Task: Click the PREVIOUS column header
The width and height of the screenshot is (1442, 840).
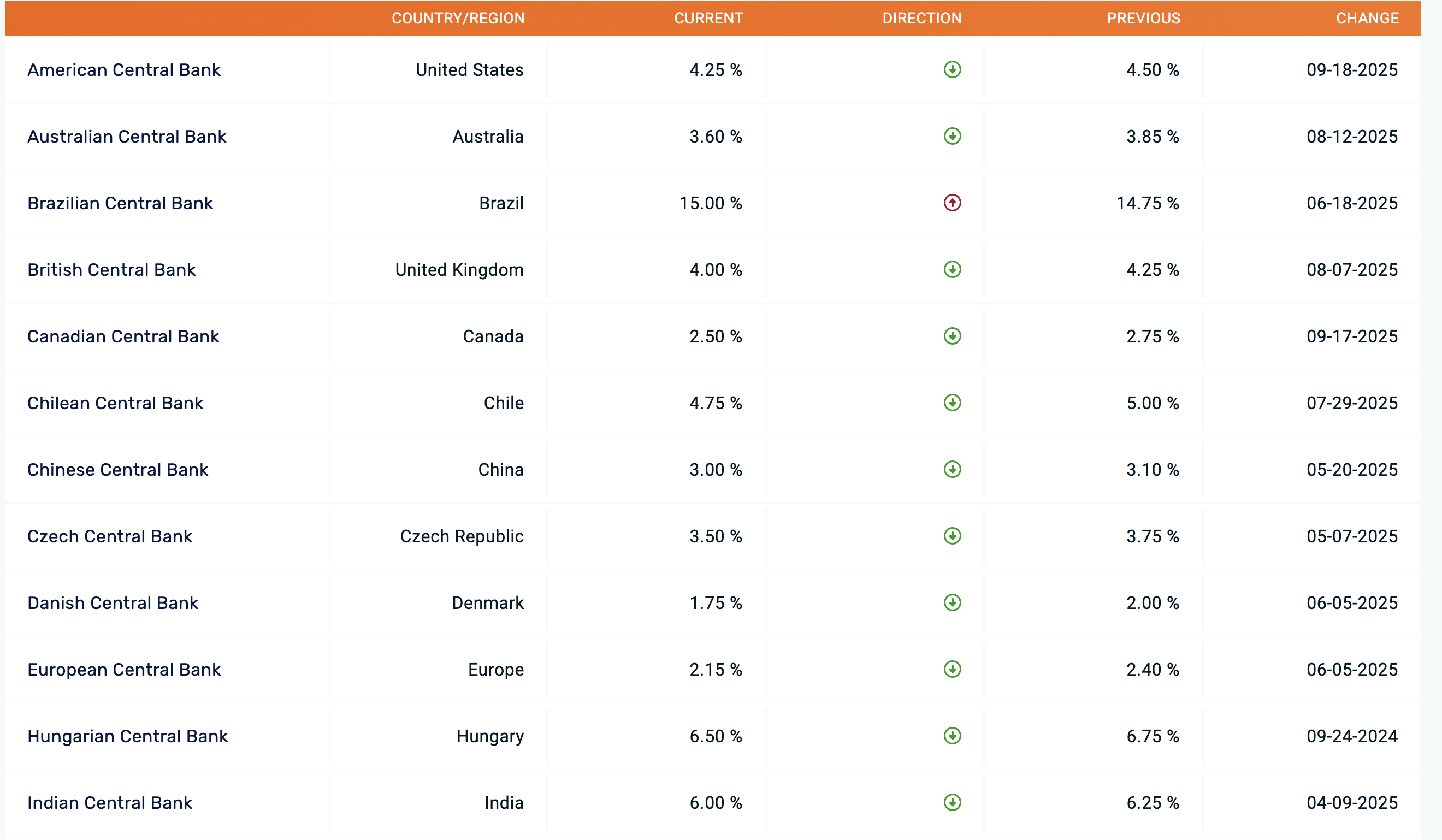Action: pyautogui.click(x=1143, y=19)
